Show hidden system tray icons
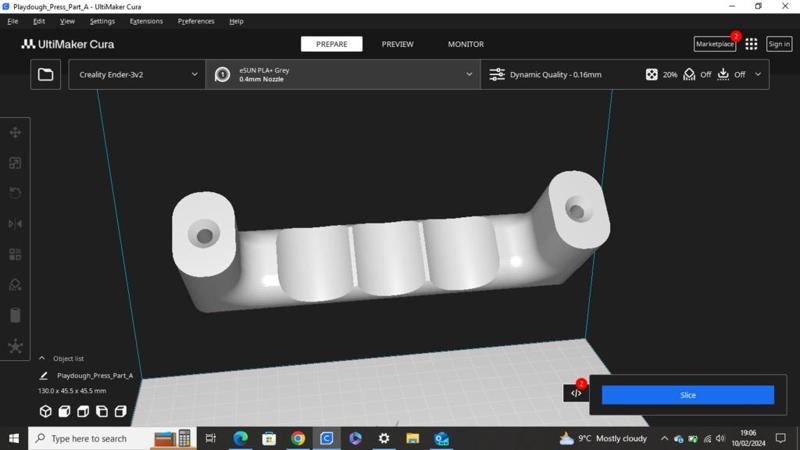The image size is (800, 450). click(x=664, y=438)
